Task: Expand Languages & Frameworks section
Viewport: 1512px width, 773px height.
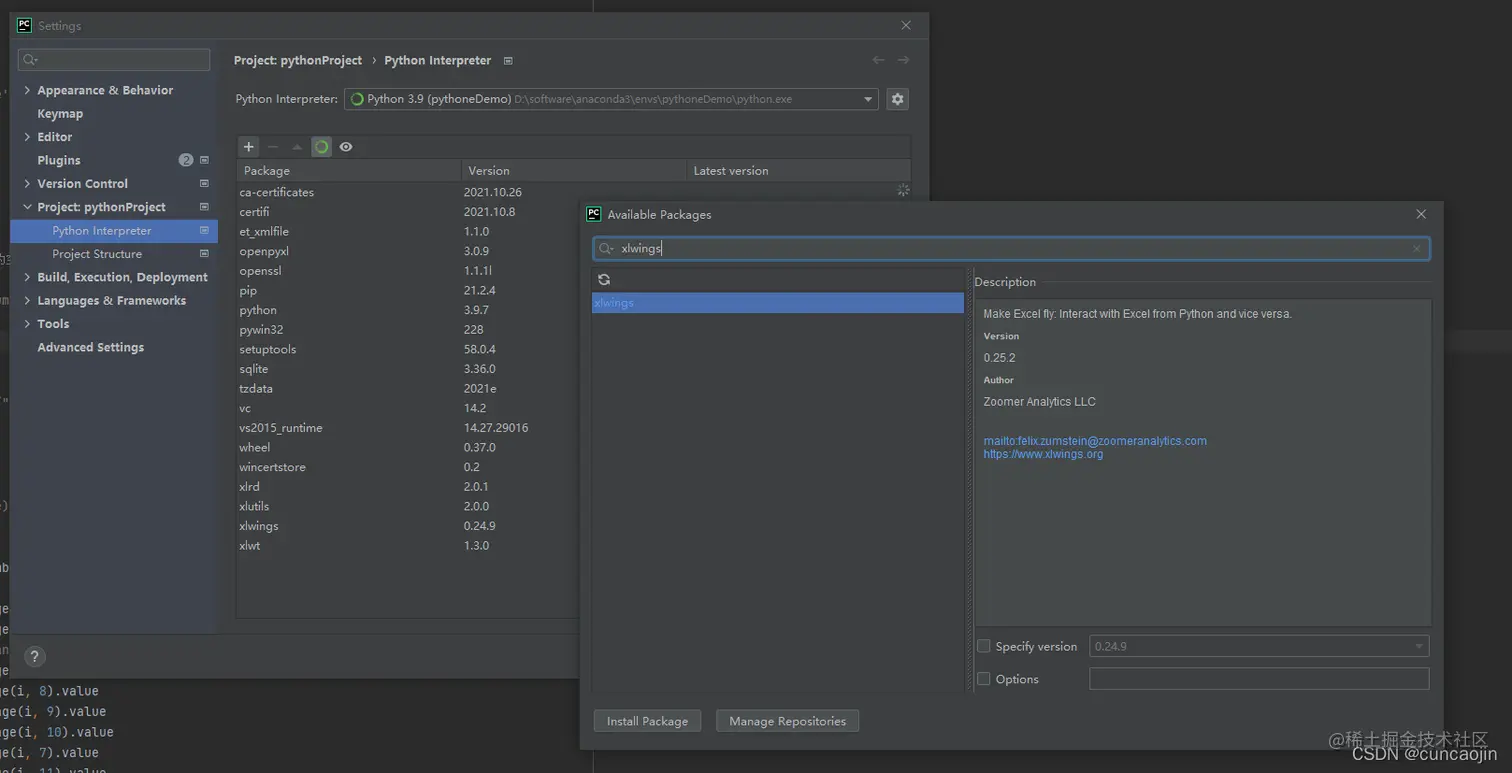Action: point(27,301)
